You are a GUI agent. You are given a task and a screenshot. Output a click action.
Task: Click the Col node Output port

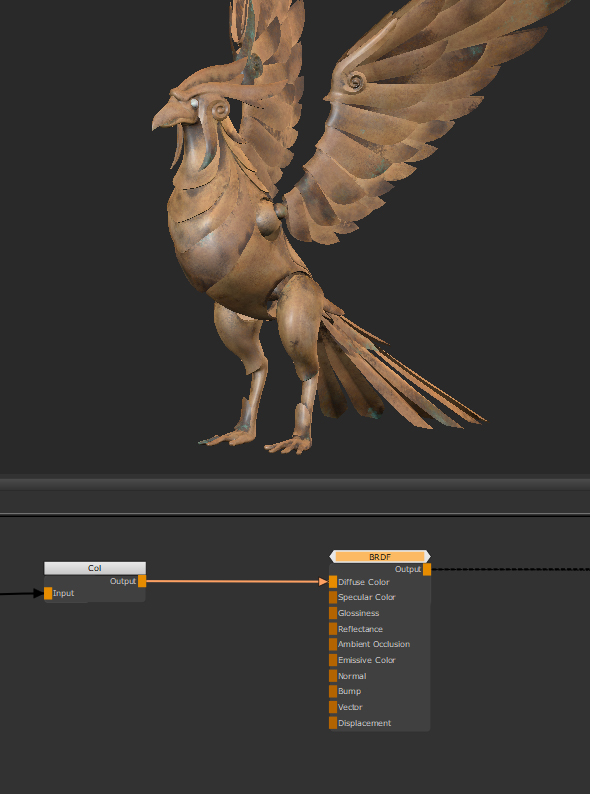coord(142,581)
